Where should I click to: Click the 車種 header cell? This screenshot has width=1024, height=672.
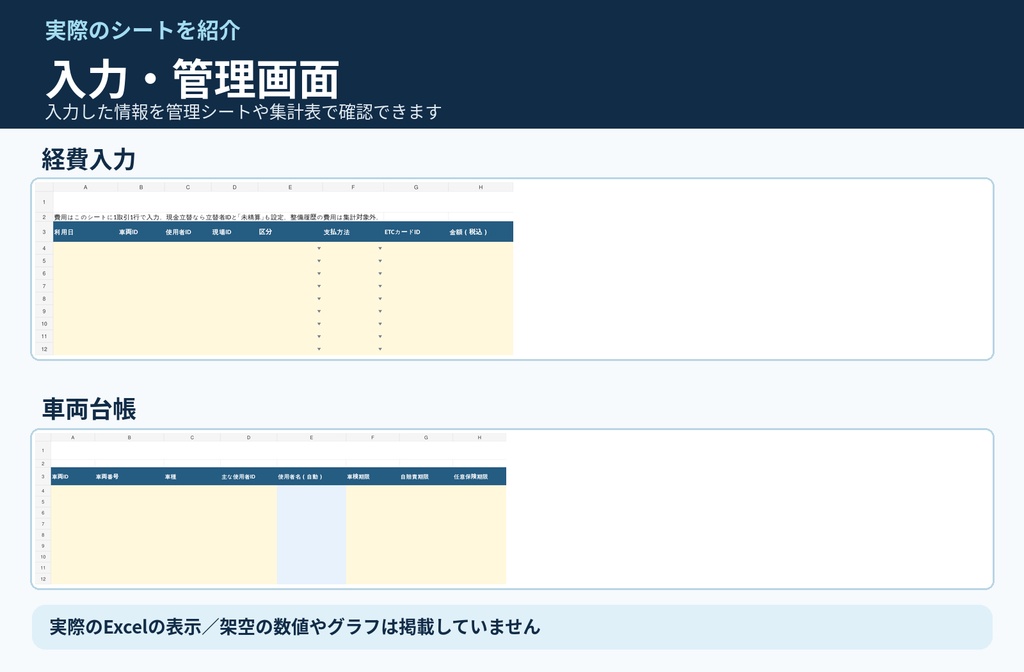tap(192, 477)
